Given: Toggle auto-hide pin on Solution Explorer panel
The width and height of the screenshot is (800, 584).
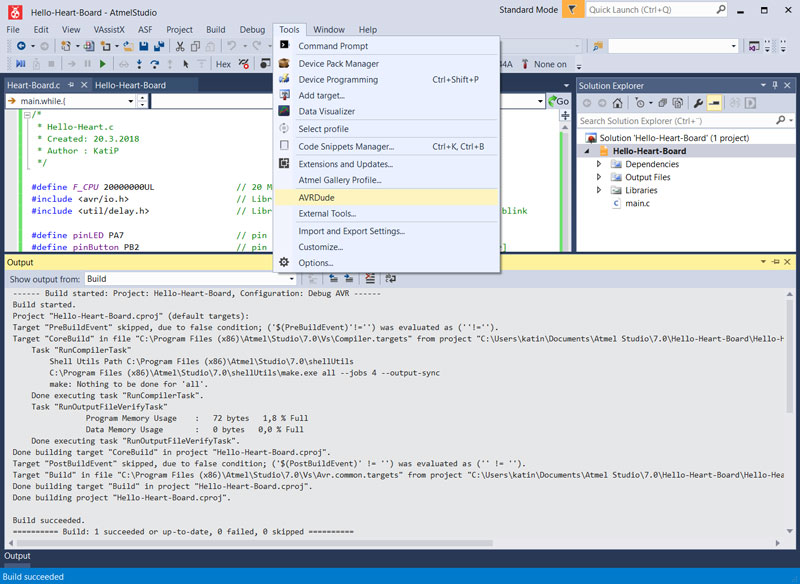Looking at the screenshot, I should click(775, 85).
